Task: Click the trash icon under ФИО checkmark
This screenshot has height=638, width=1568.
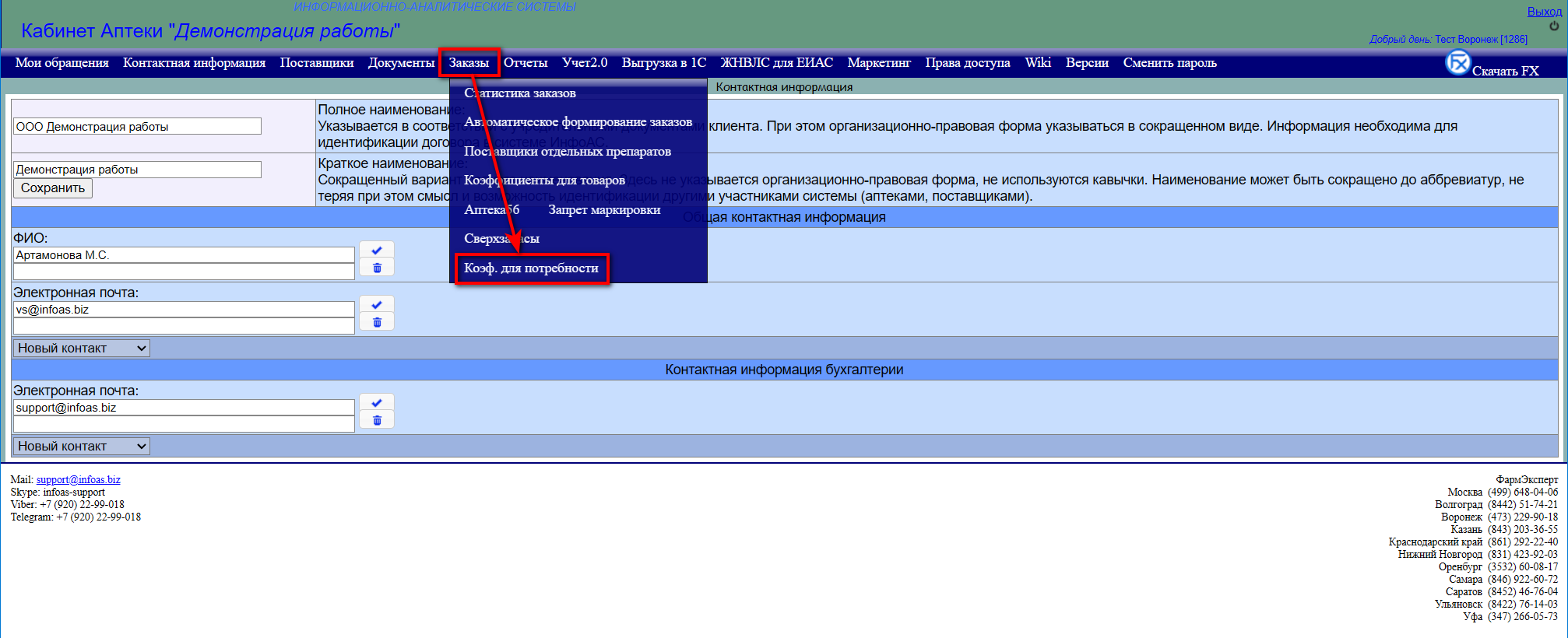Action: click(x=377, y=268)
